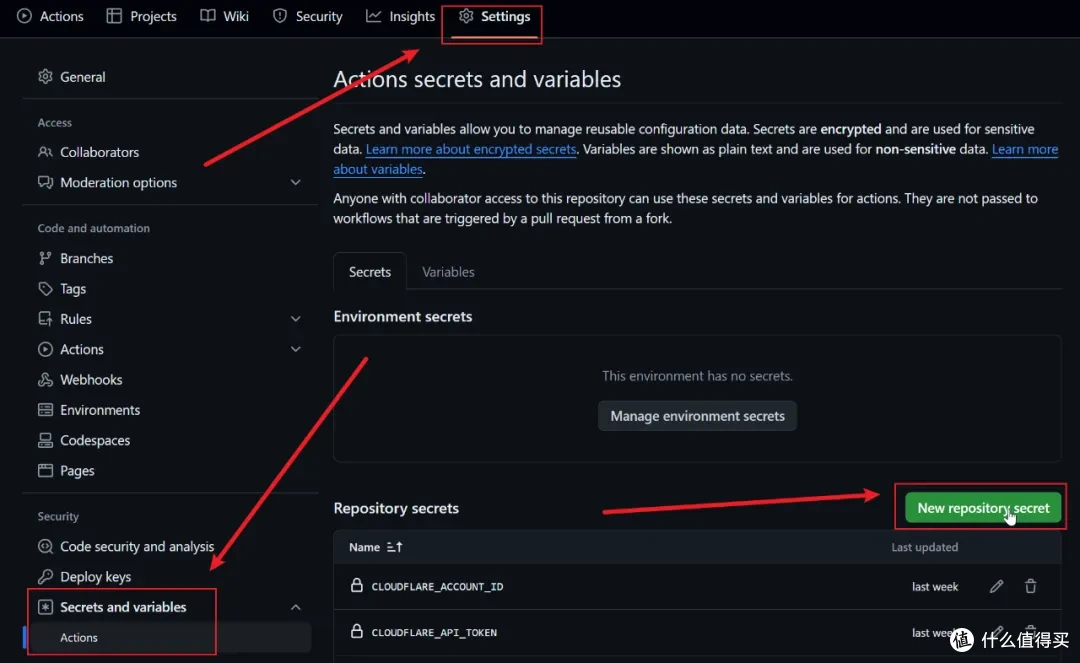The image size is (1080, 663).
Task: Open the Security tab
Action: point(307,16)
